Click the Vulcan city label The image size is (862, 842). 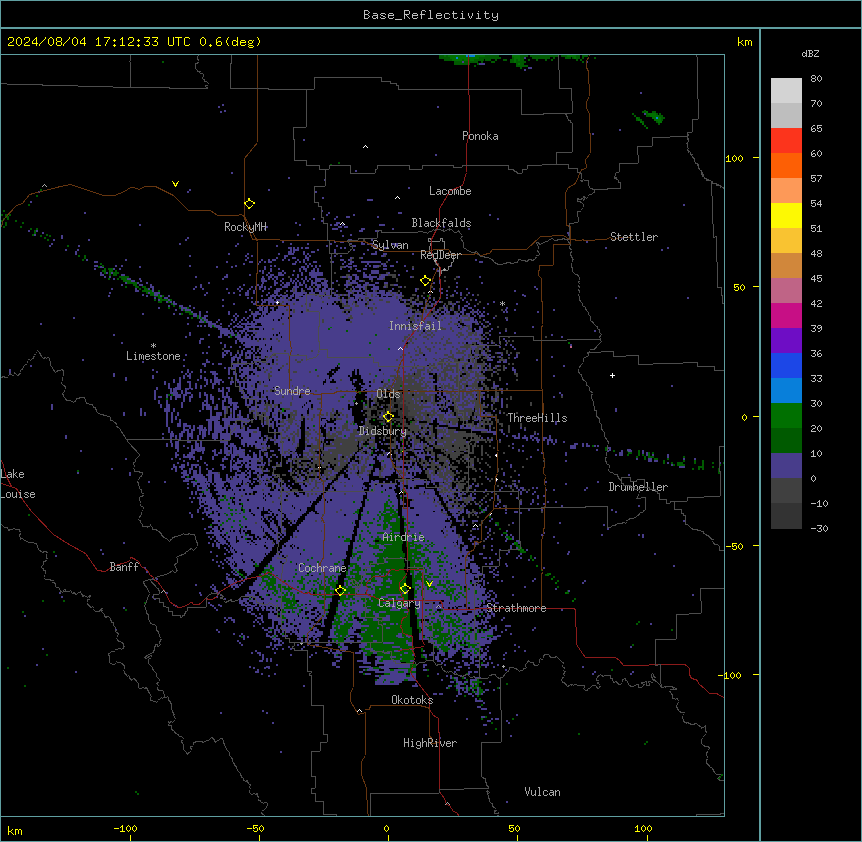click(x=542, y=792)
